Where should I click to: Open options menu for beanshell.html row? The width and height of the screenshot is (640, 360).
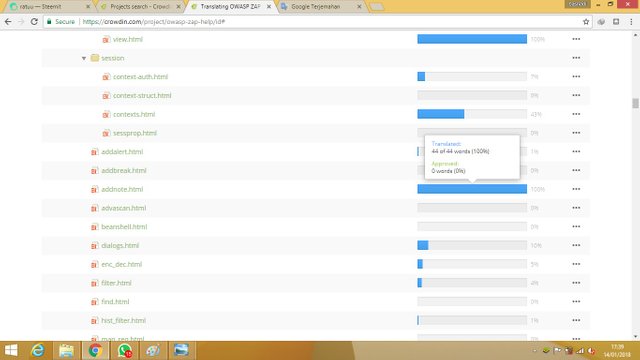576,227
